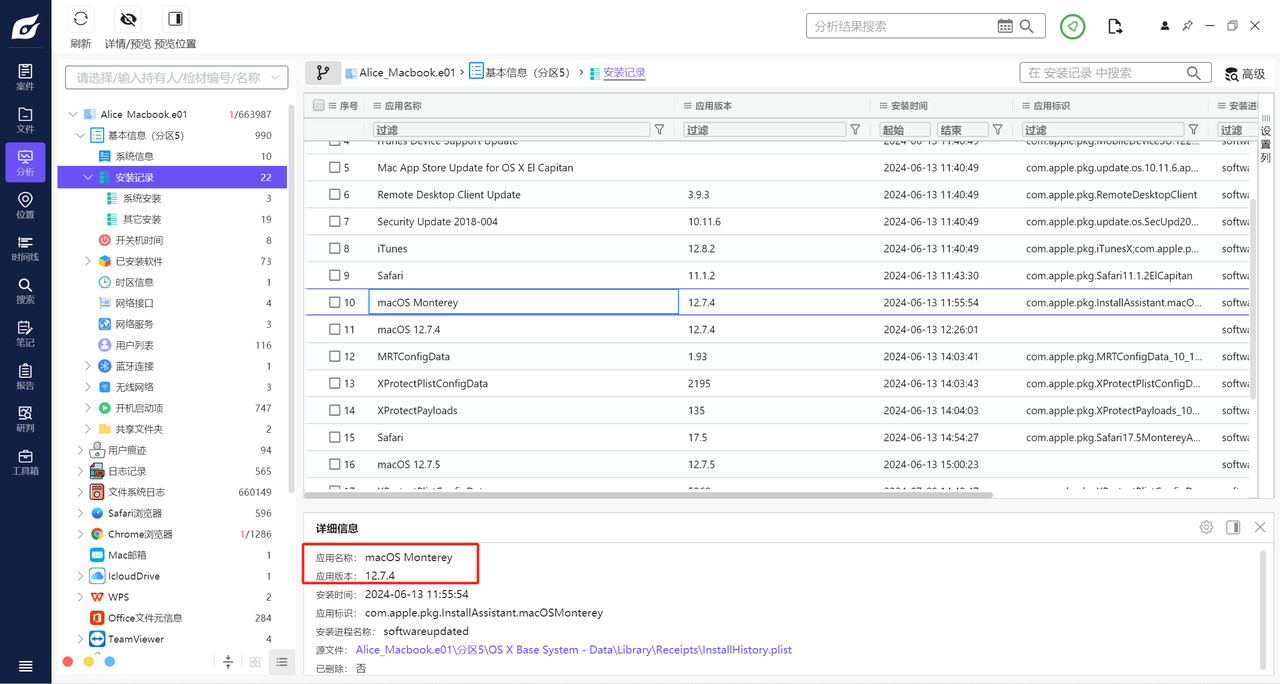Click Alice_Macbook.e01 breadcrumb
Screen dimensions: 1280x684
point(407,73)
